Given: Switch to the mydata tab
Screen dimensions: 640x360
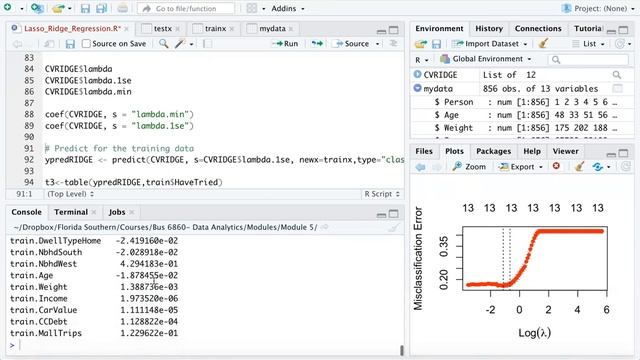Looking at the screenshot, I should [272, 29].
